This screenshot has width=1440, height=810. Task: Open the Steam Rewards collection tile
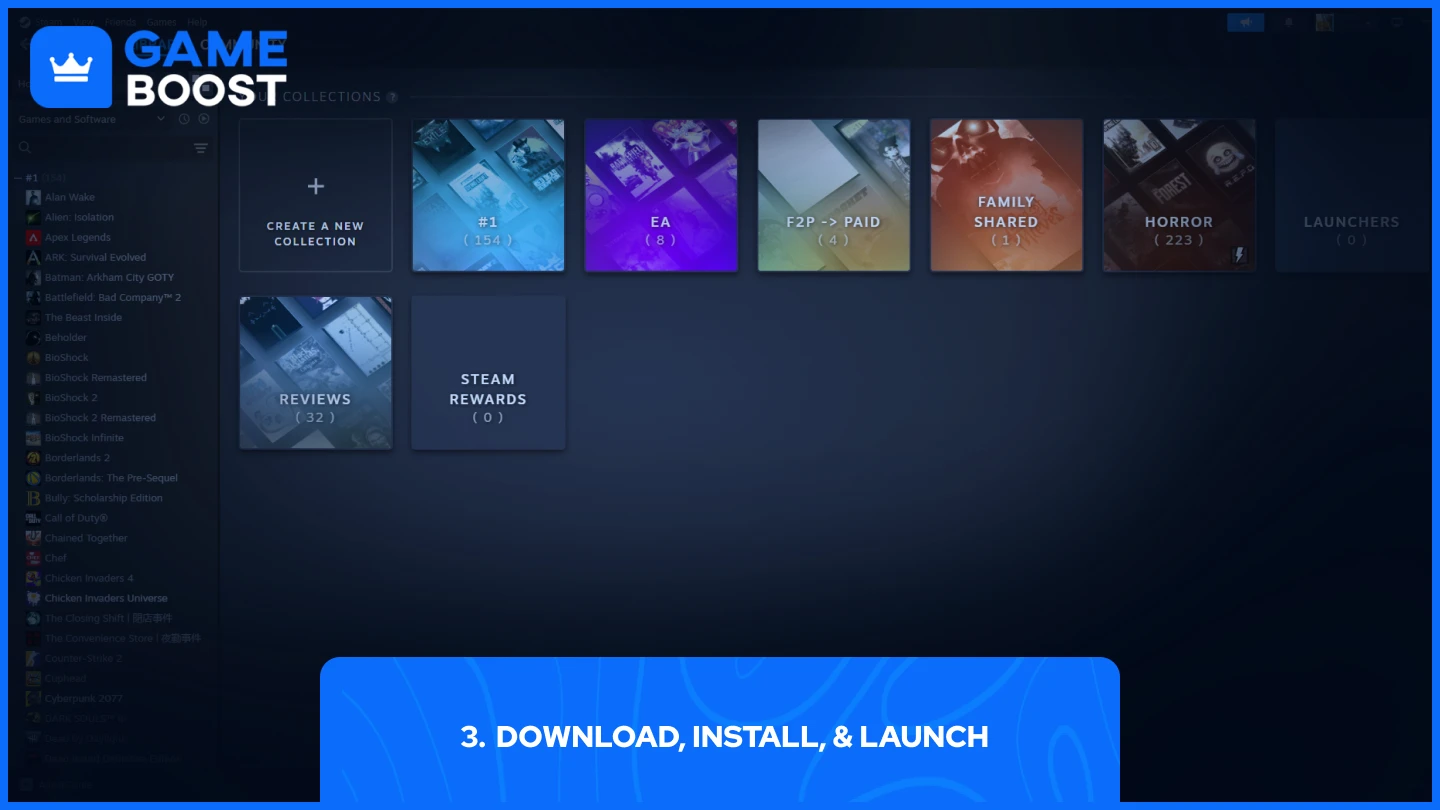click(488, 372)
